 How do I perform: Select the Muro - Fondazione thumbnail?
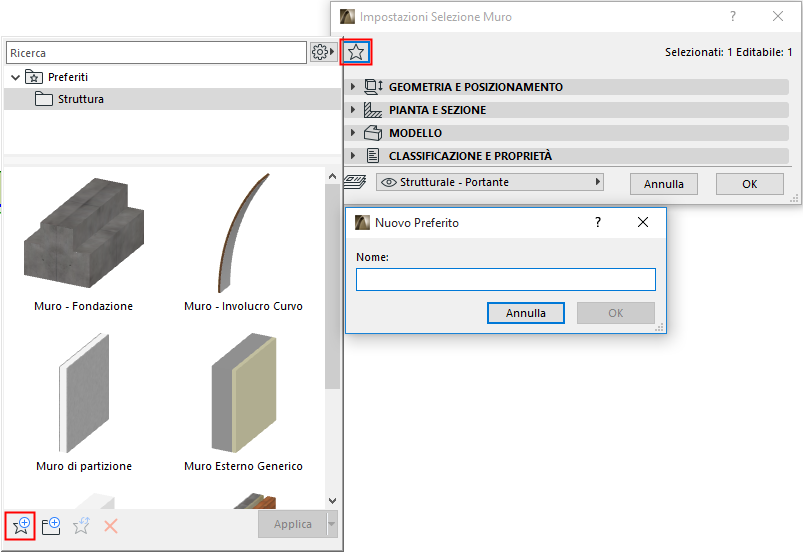tap(84, 233)
